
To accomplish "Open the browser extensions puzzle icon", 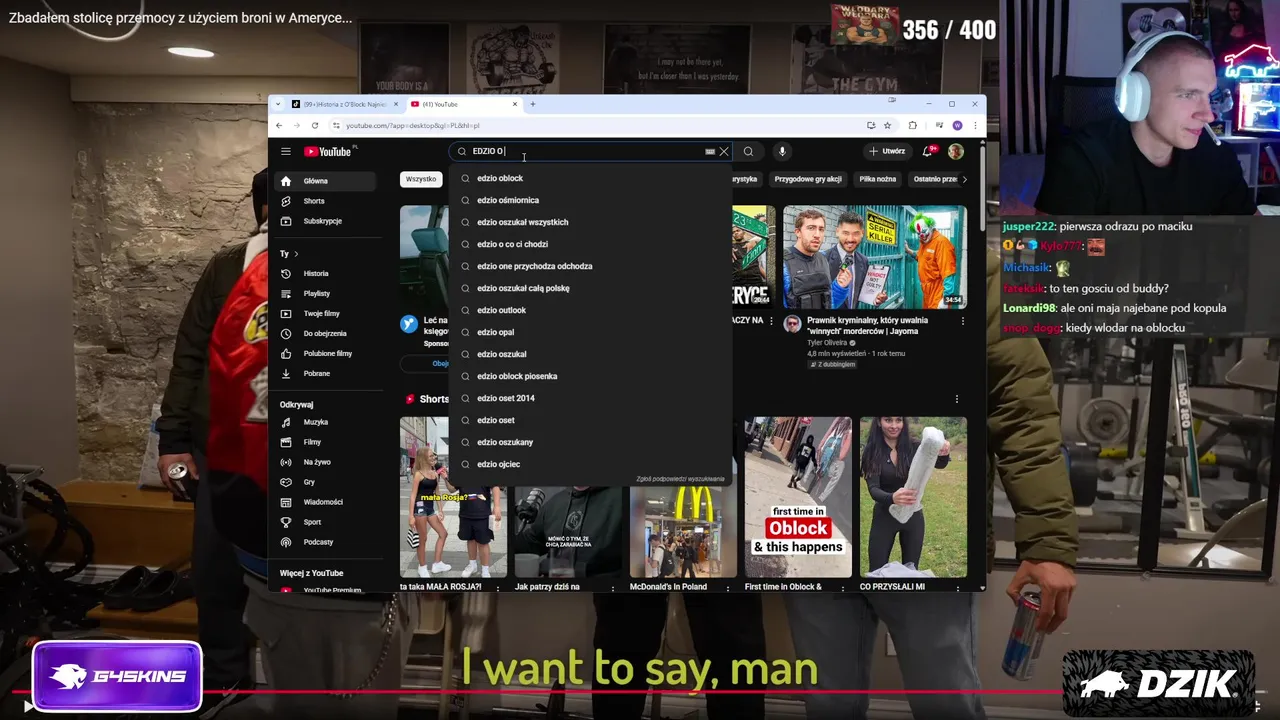I will point(912,125).
